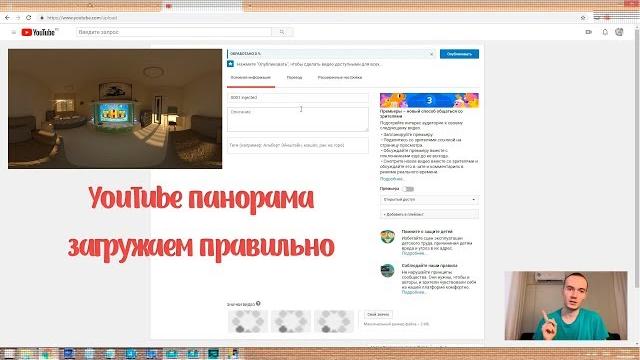Click the magnifier search button
Screen dimensions: 640x360
click(282, 32)
